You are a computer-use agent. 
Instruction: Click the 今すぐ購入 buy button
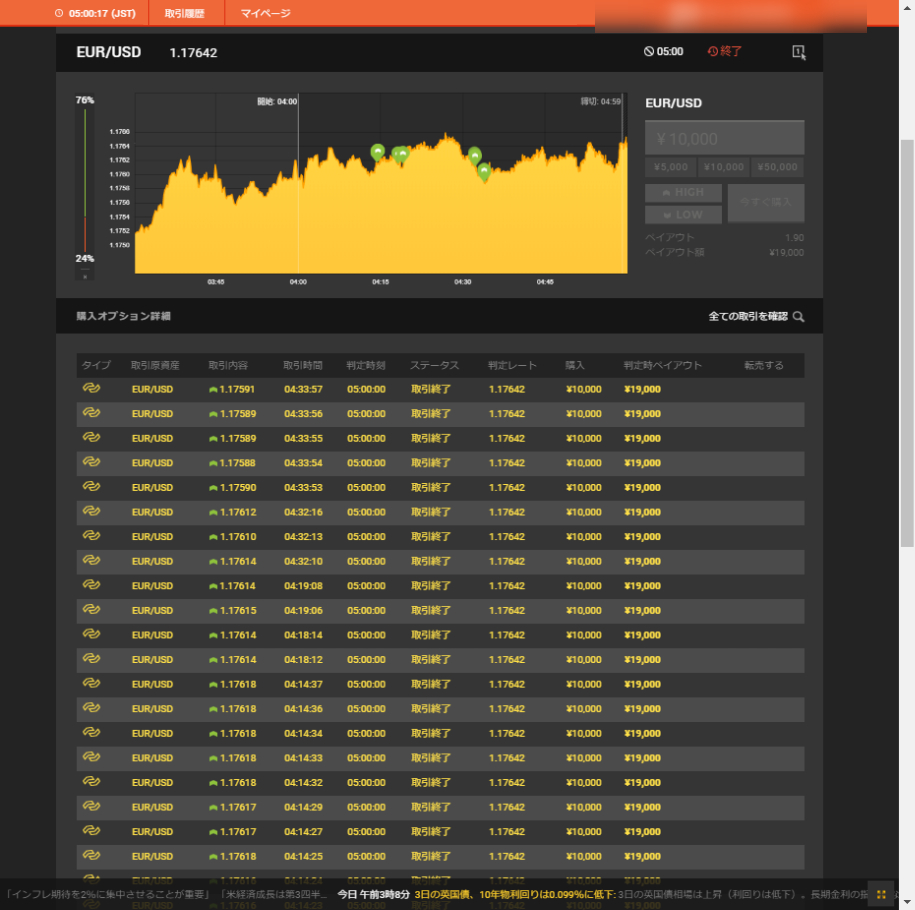coord(766,203)
